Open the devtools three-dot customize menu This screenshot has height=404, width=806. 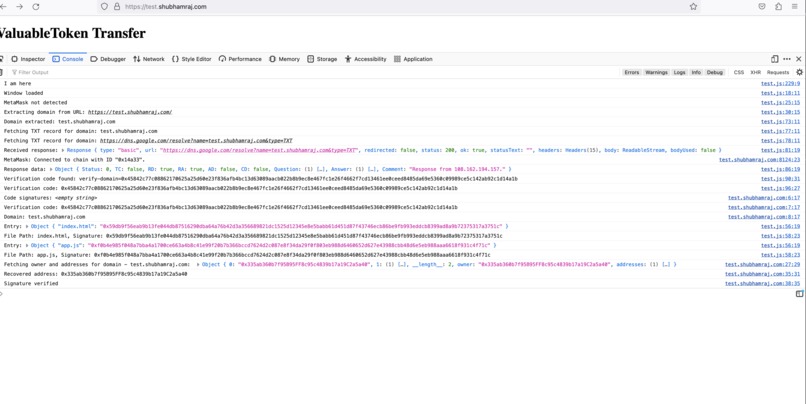pos(787,59)
